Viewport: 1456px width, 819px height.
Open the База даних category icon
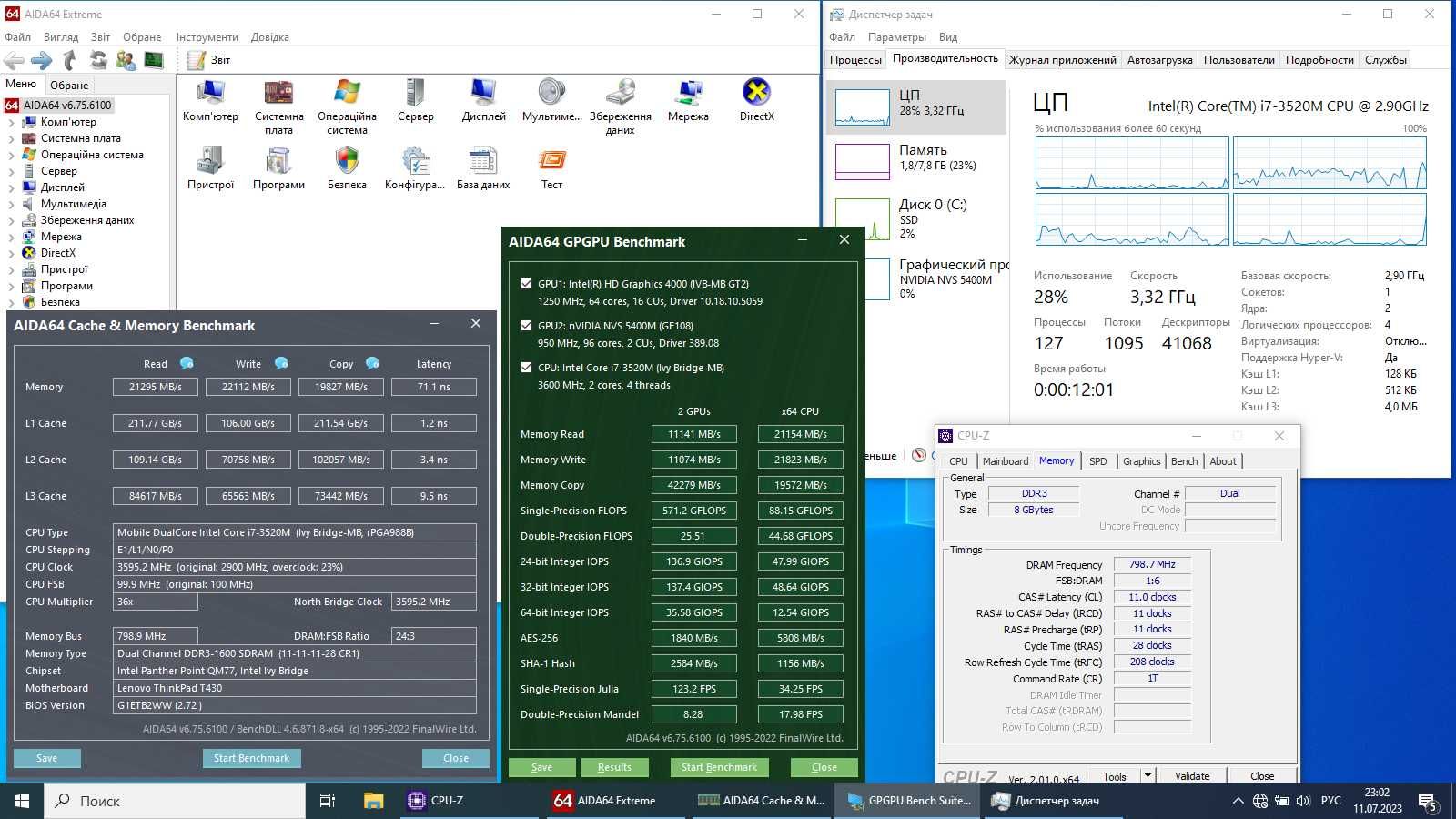(483, 168)
